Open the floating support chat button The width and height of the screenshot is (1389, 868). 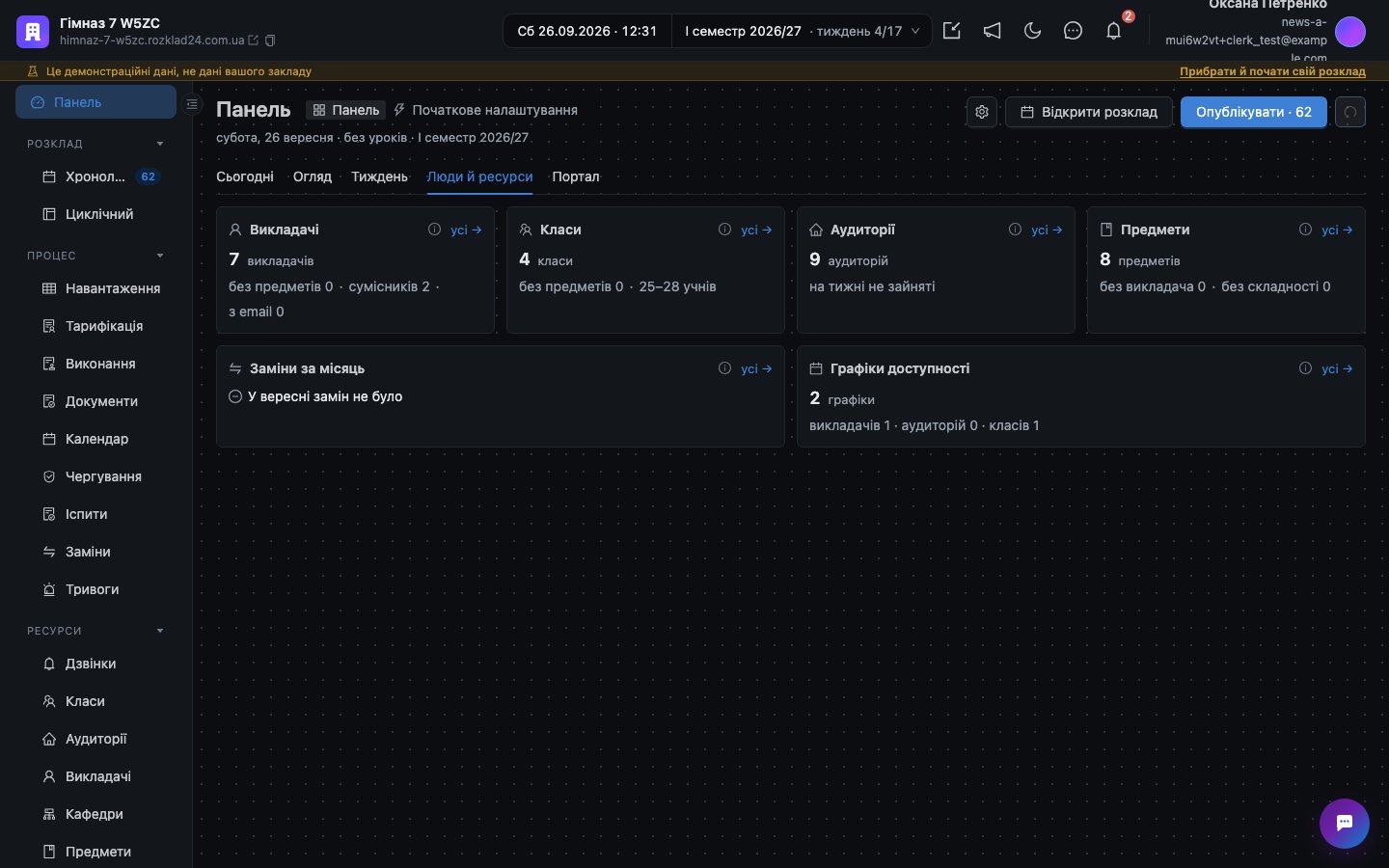tap(1345, 824)
